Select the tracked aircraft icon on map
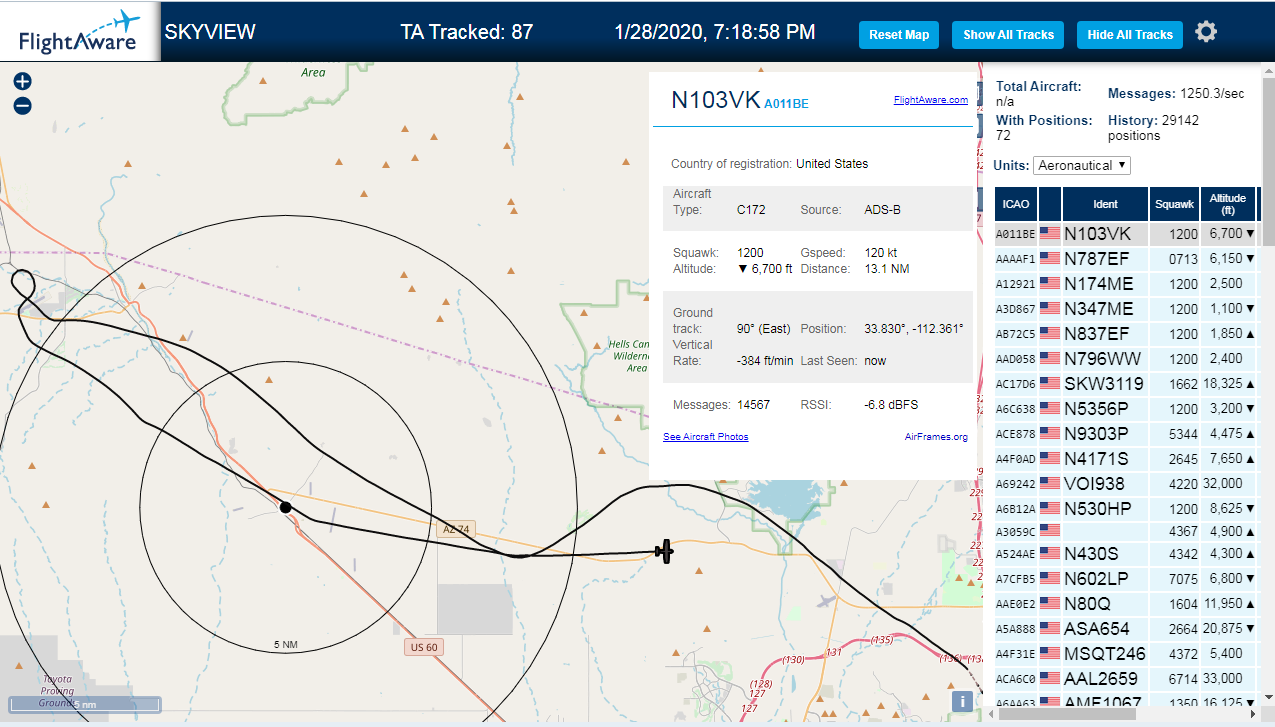 point(664,550)
